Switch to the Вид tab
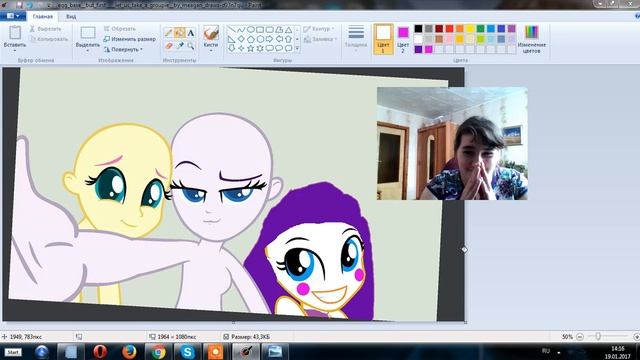Image resolution: width=640 pixels, height=360 pixels. (71, 17)
